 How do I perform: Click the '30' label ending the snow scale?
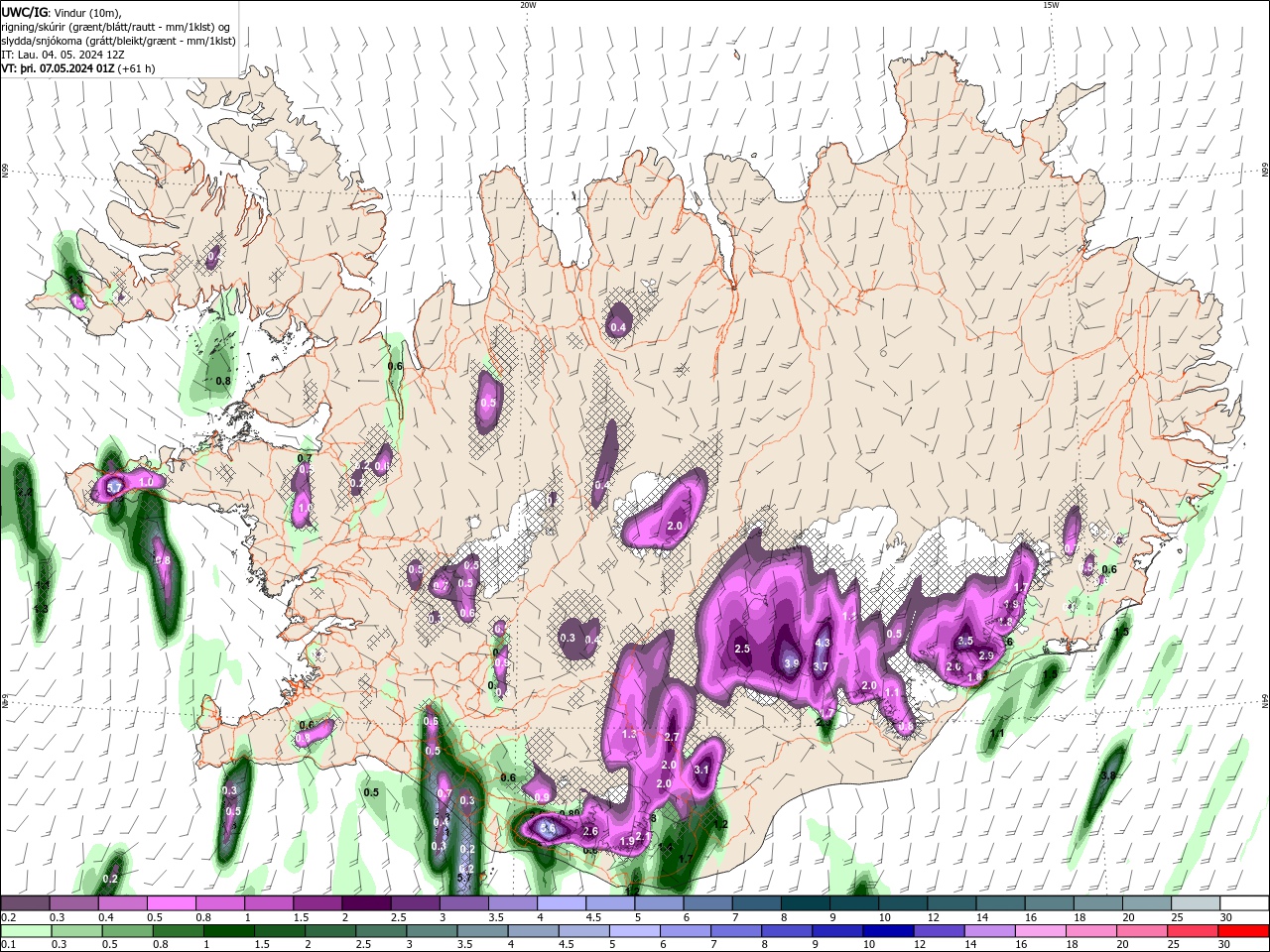[x=1226, y=917]
